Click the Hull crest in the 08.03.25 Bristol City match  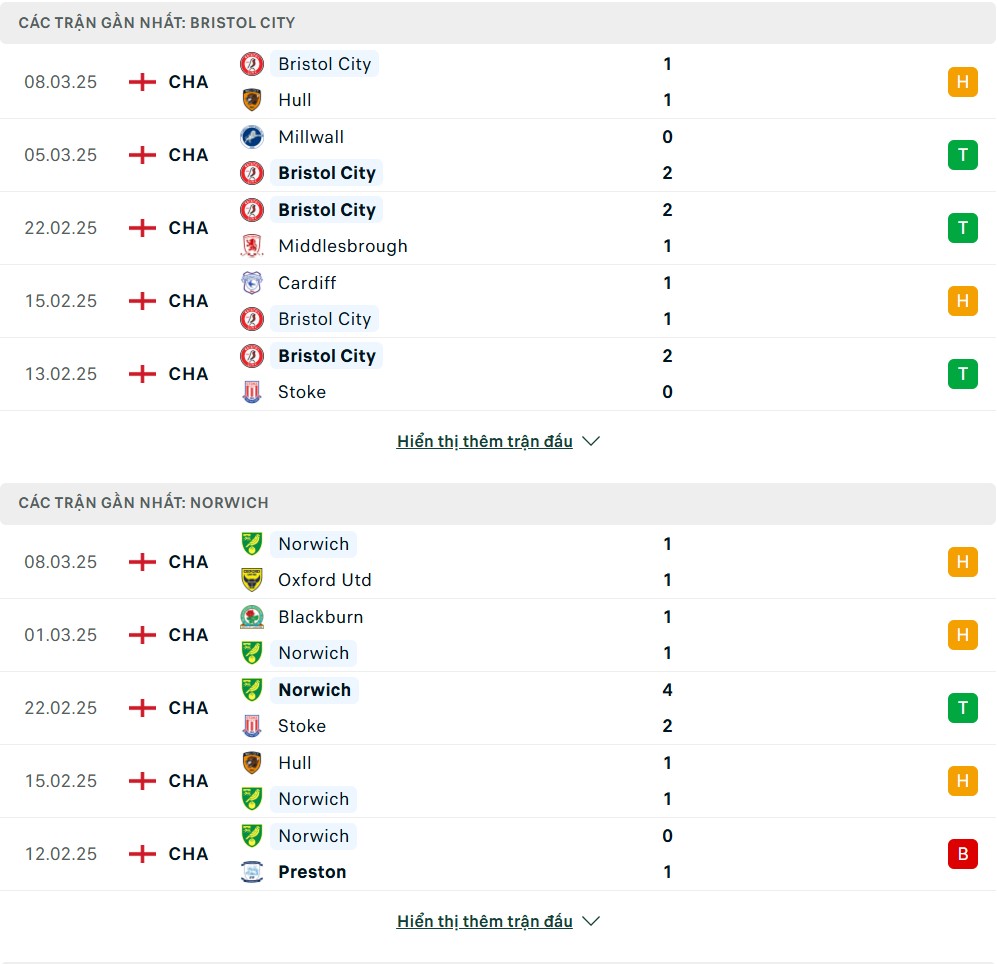252,100
